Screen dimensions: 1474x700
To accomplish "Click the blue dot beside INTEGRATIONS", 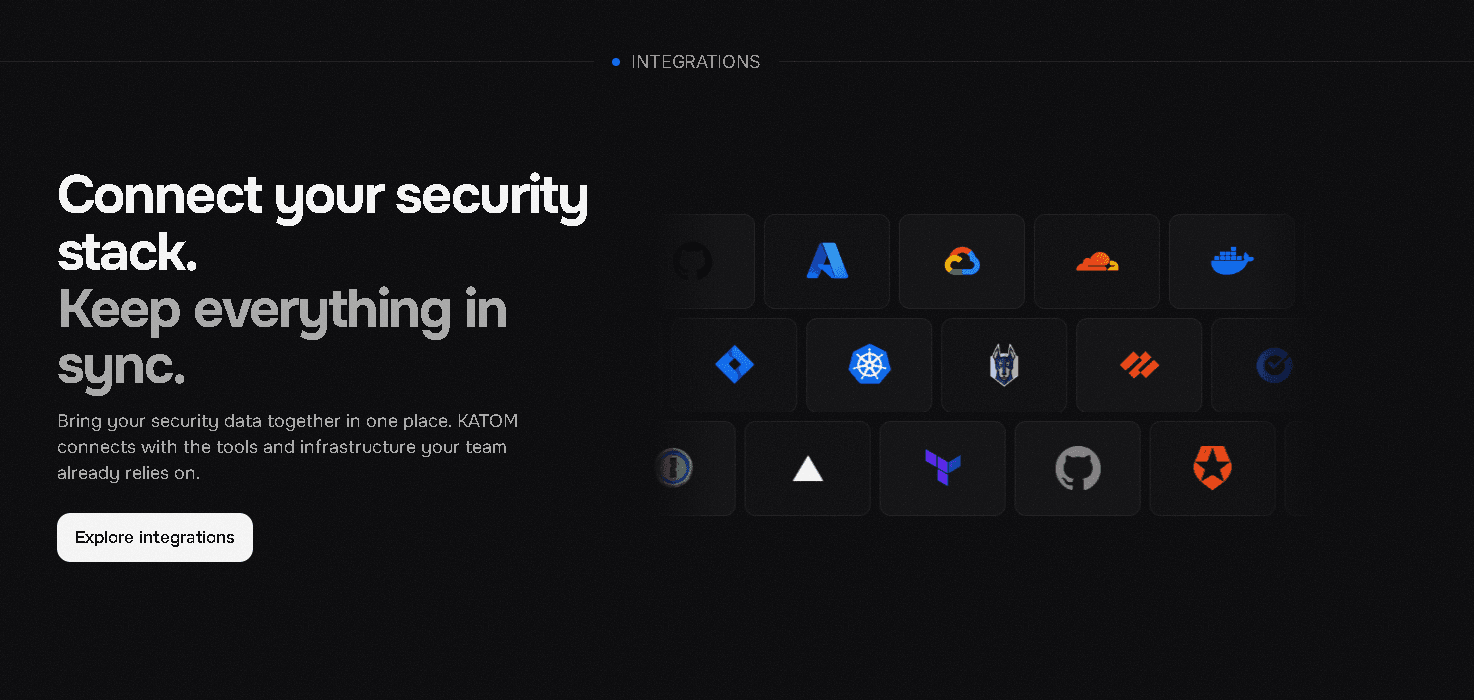I will coord(616,62).
